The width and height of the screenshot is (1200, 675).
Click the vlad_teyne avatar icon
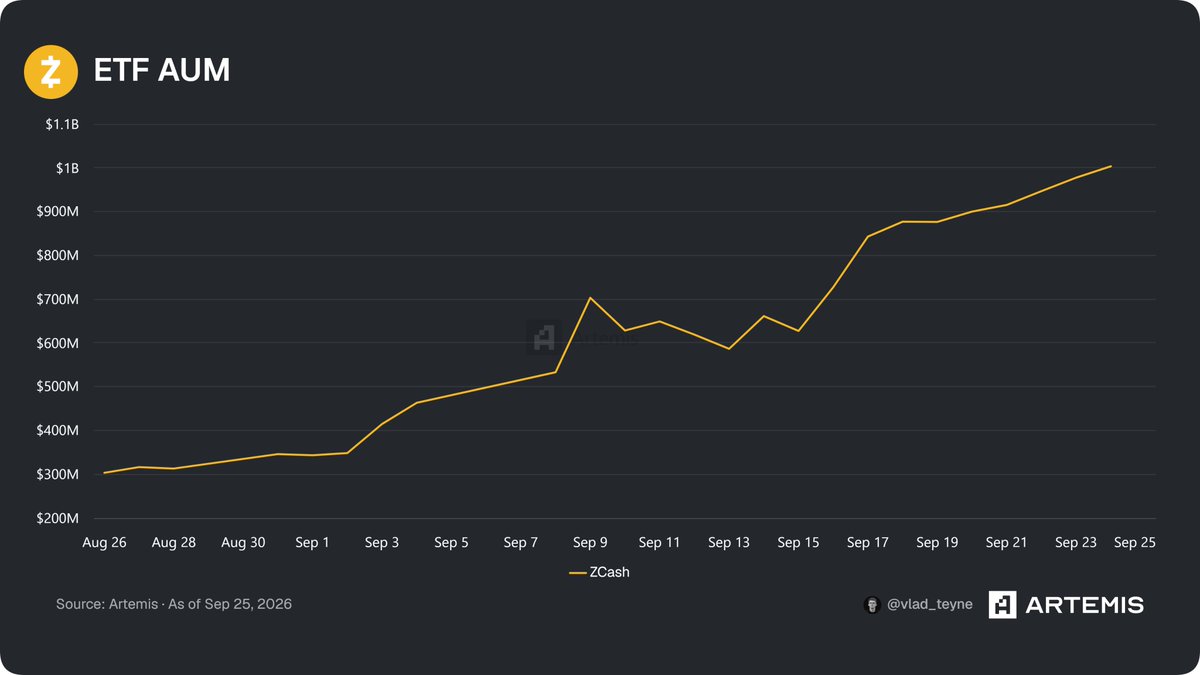(871, 605)
